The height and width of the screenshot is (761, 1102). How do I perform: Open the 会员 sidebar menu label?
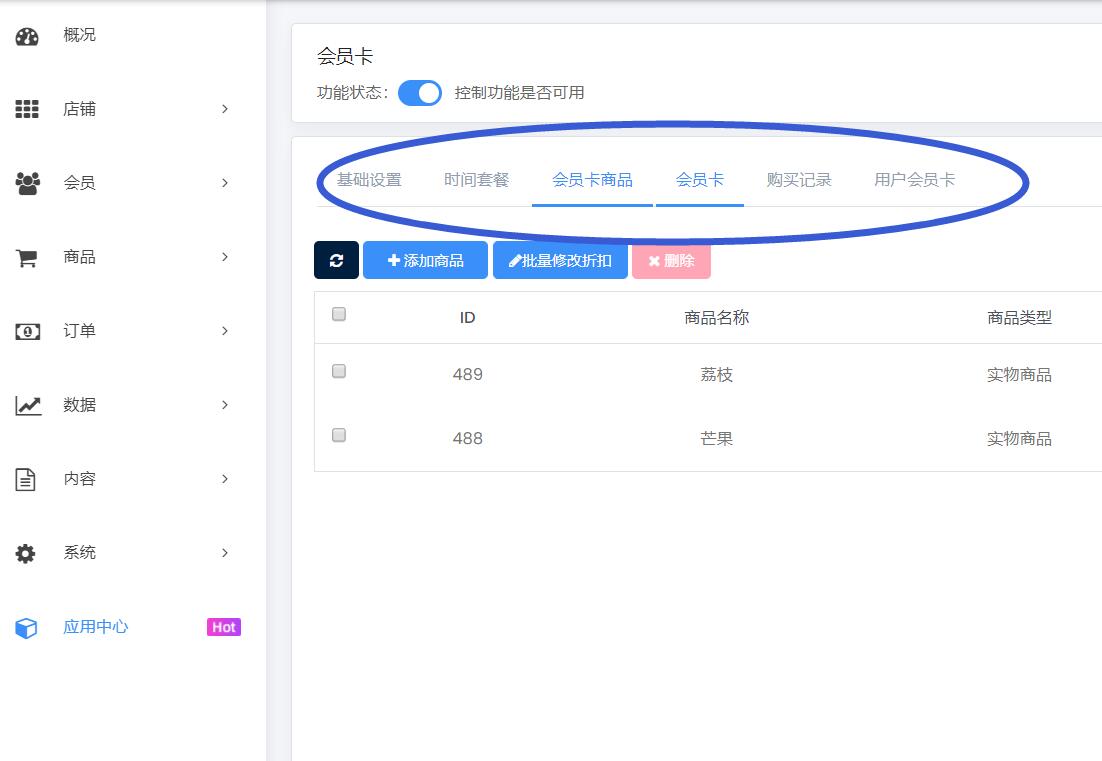click(79, 183)
